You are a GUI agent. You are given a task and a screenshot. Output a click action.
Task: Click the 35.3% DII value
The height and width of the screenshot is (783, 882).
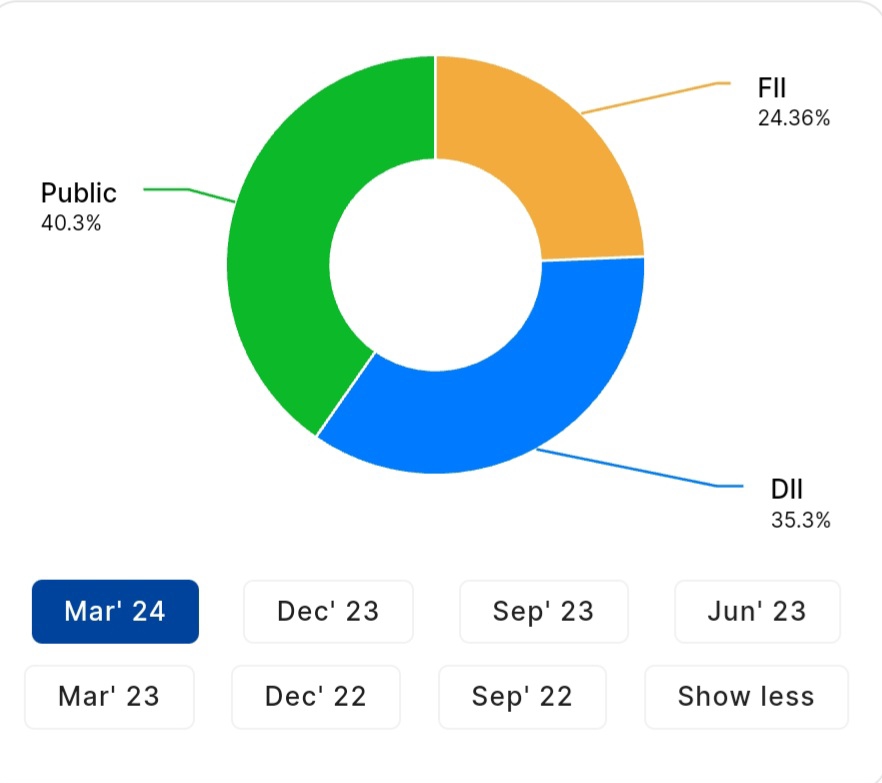pyautogui.click(x=800, y=520)
